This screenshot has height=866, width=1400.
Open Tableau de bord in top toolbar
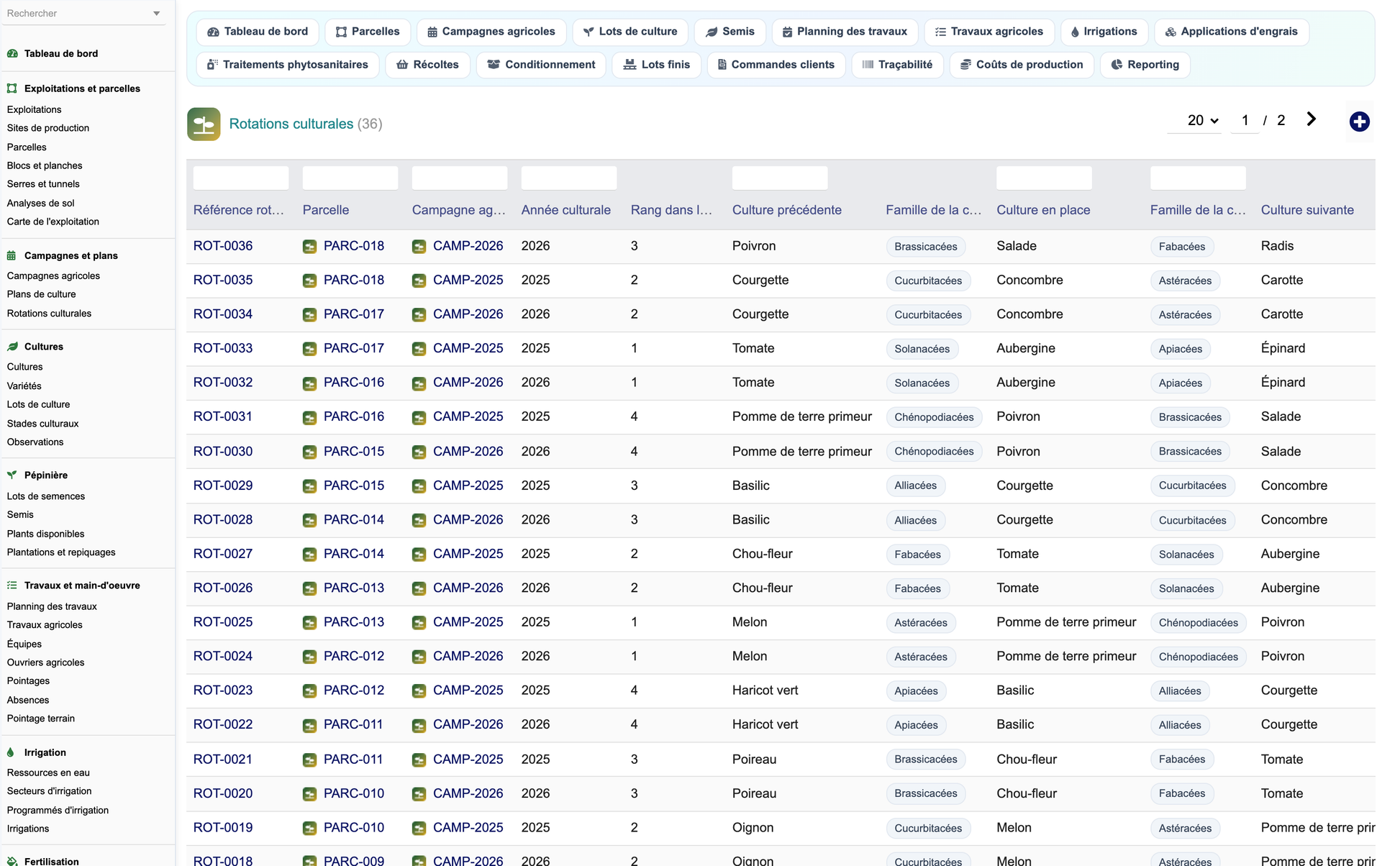[258, 32]
